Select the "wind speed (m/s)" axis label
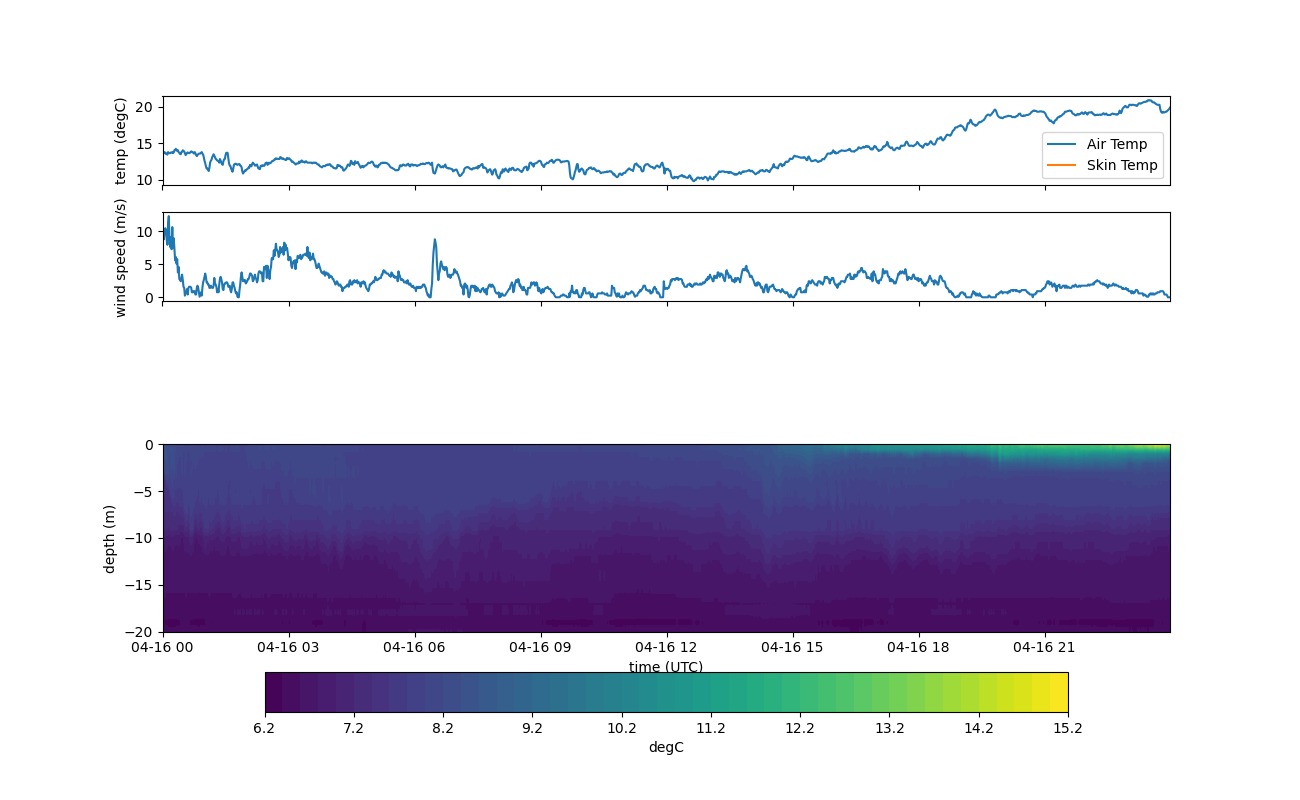 pyautogui.click(x=121, y=257)
